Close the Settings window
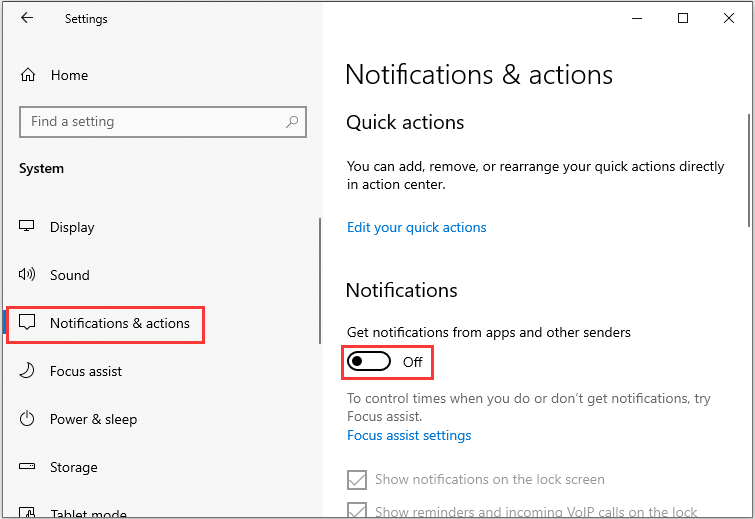 (x=729, y=18)
